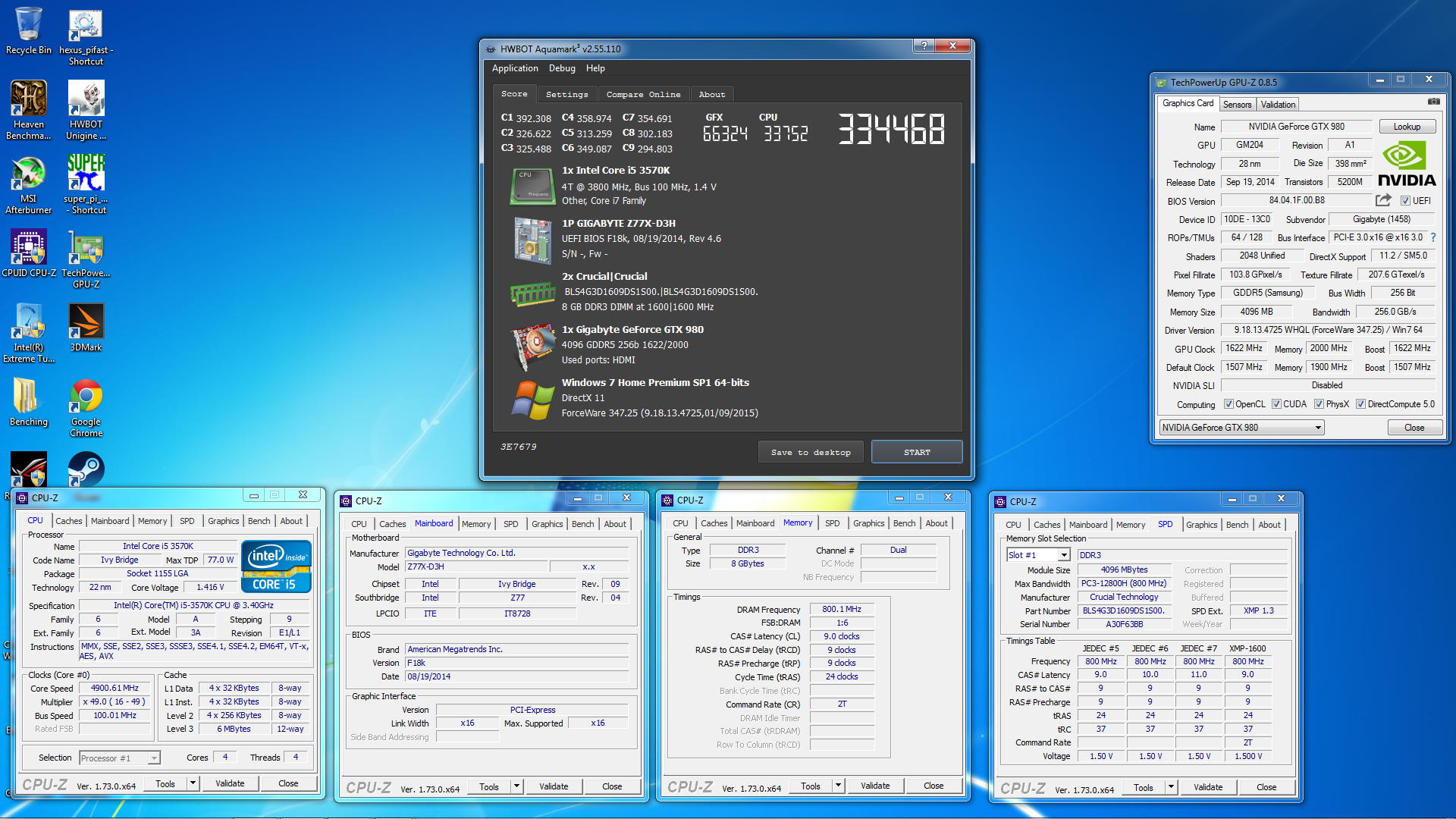Viewport: 1456px width, 819px height.
Task: Open Application menu in Aquamark
Action: coord(515,68)
